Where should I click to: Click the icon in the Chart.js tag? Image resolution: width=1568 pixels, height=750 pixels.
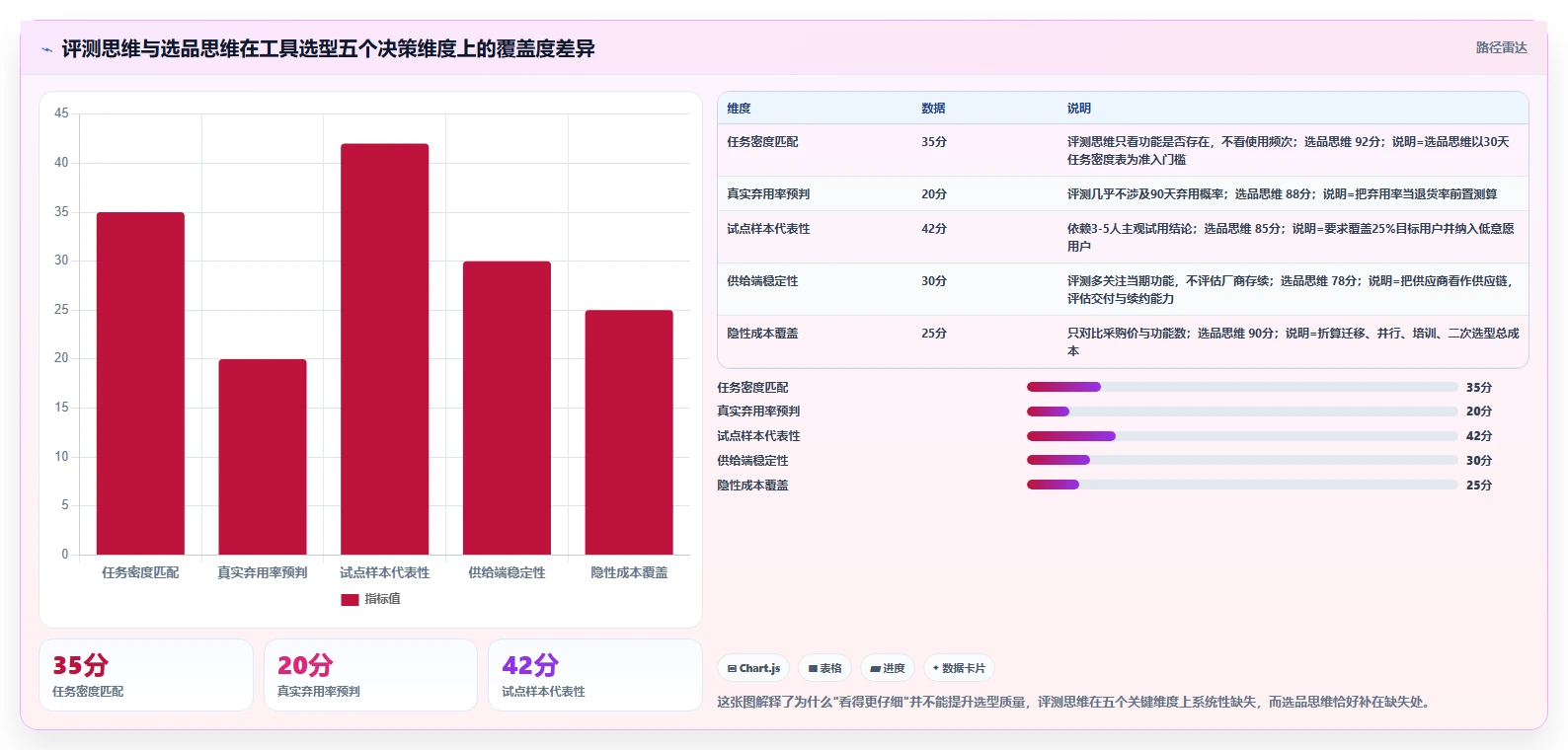pyautogui.click(x=732, y=669)
